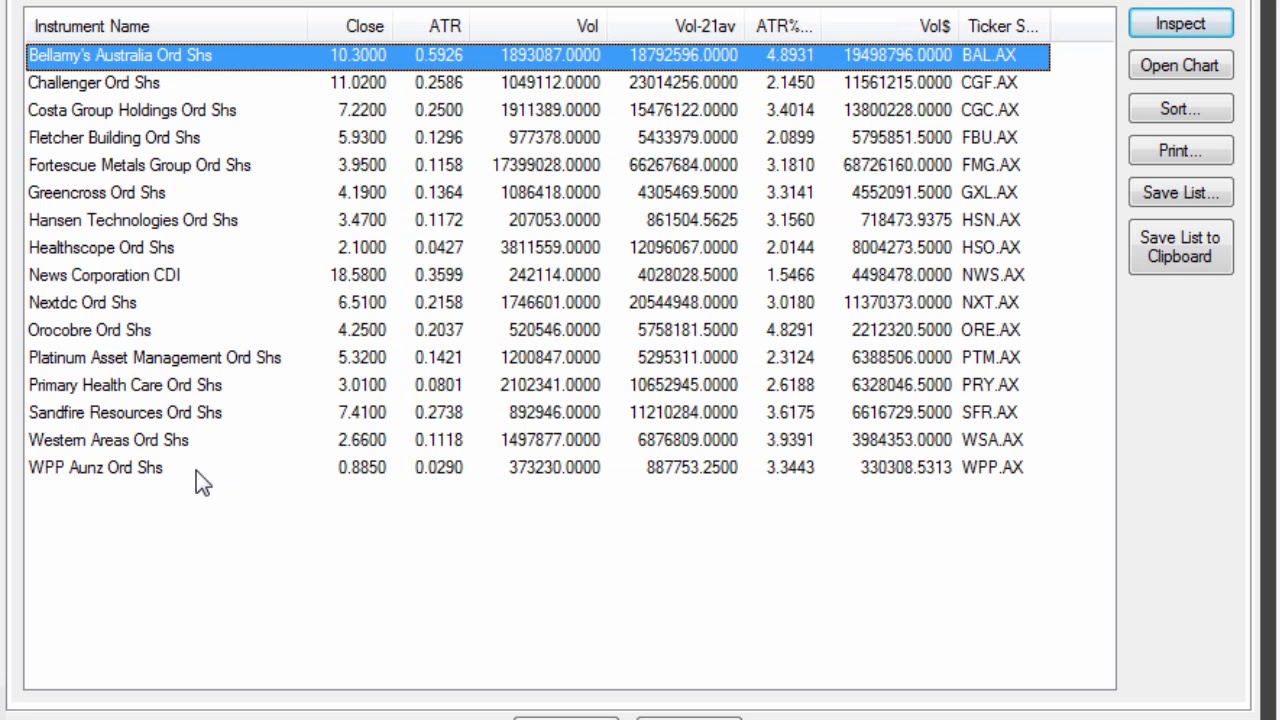This screenshot has width=1280, height=720.
Task: Select WPP Aunz Ord Shs row
Action: [x=538, y=468]
